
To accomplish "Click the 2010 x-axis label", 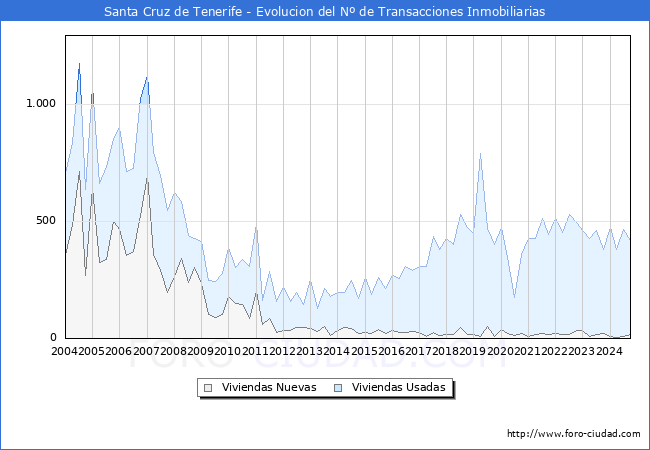I will (228, 351).
